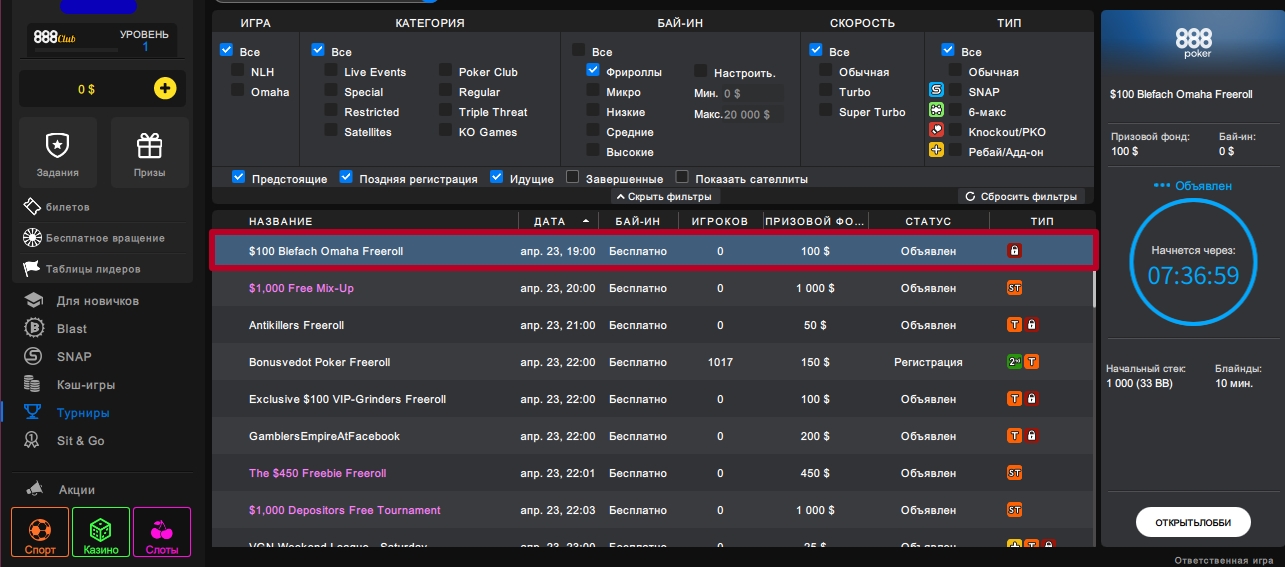Sort by СТАТУС column header

(x=928, y=221)
